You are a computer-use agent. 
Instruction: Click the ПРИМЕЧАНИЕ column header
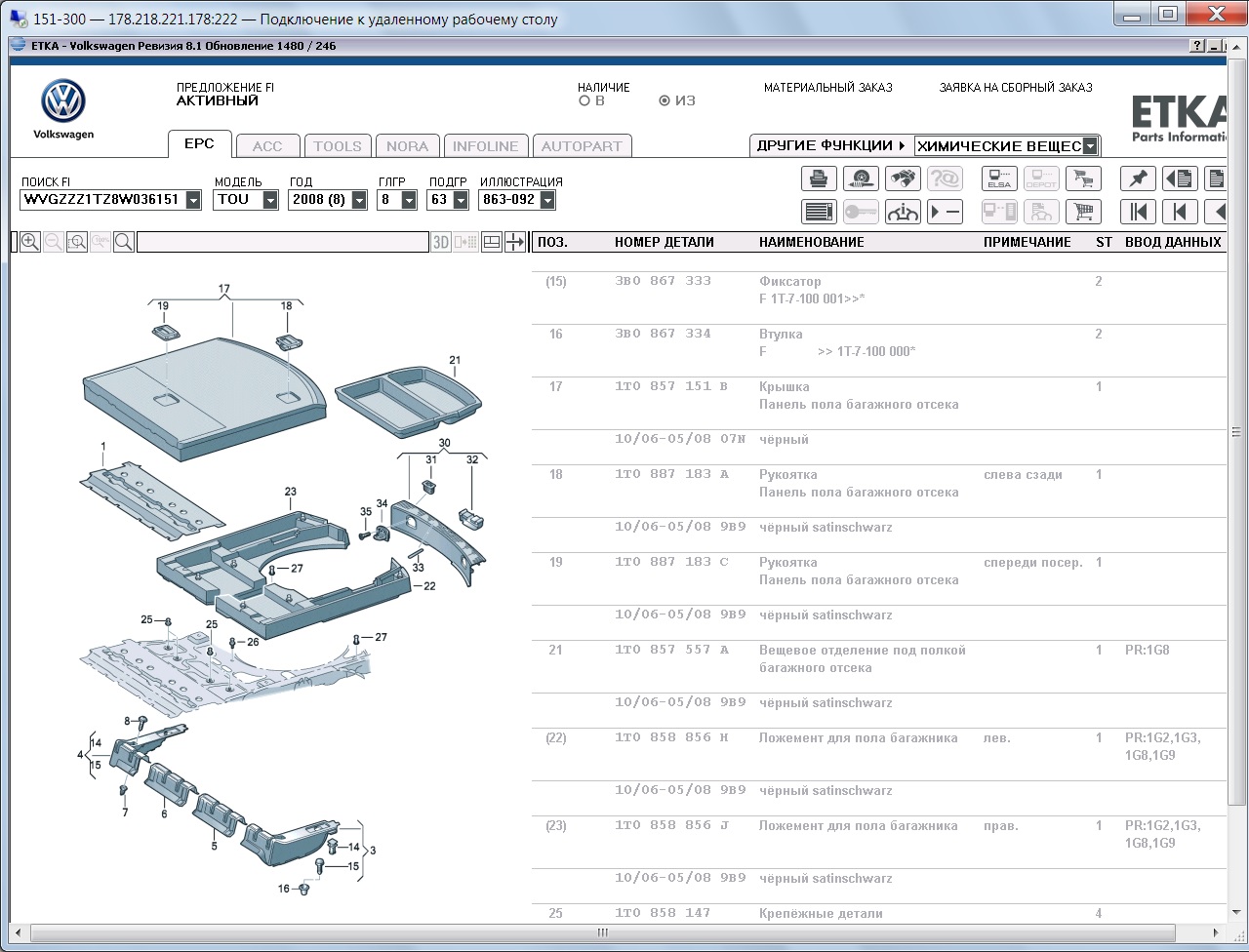(x=1027, y=242)
